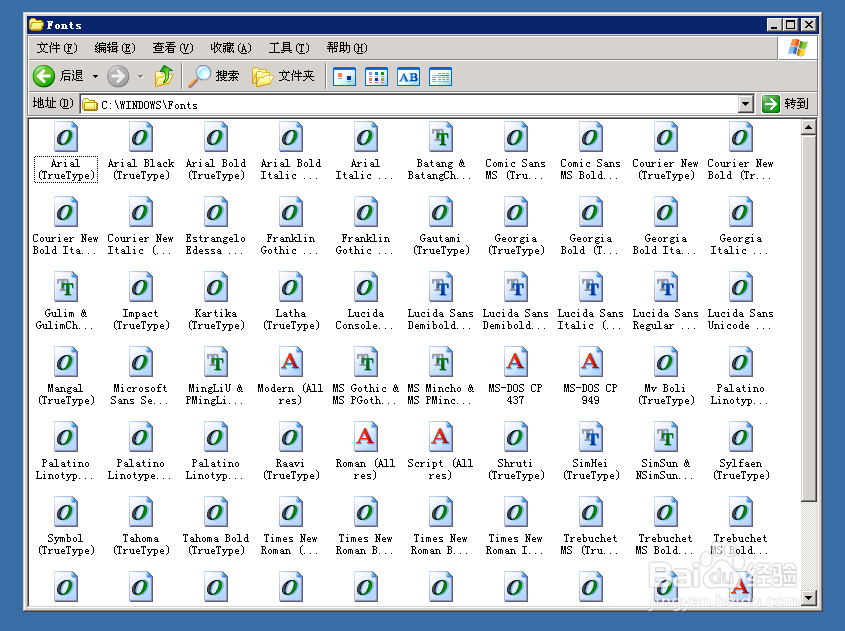Viewport: 845px width, 631px height.
Task: Select Courier New (TrueType) font icon
Action: (x=665, y=137)
